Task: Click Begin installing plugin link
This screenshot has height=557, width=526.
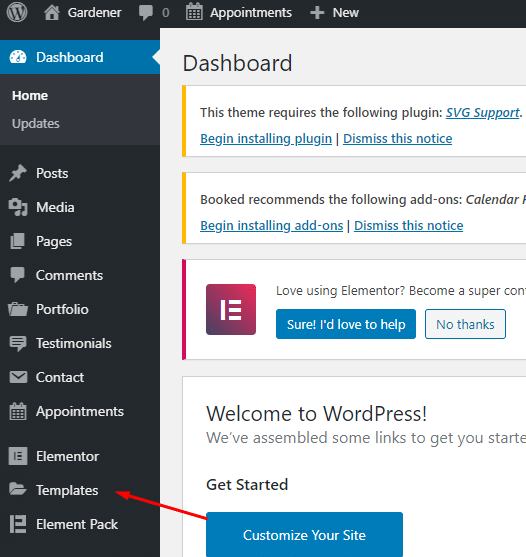Action: click(266, 139)
